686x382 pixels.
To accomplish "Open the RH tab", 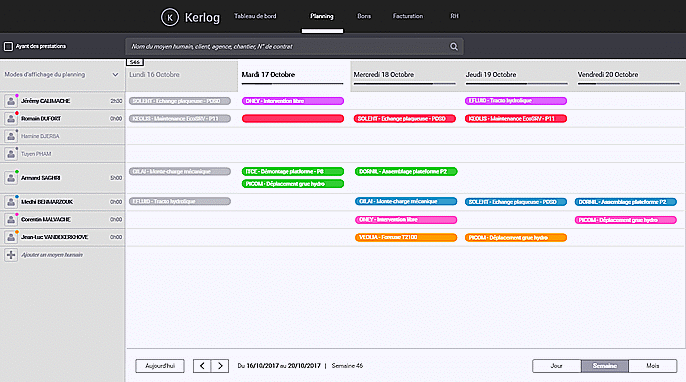I will pos(455,16).
